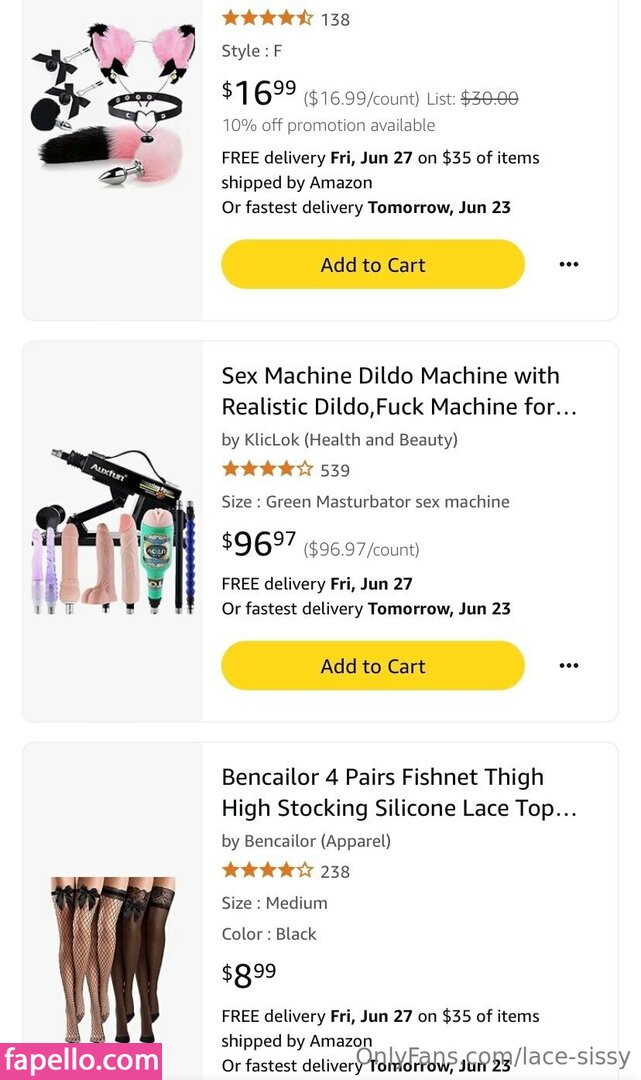View the 539 ratings count
The image size is (641, 1080).
pyautogui.click(x=335, y=470)
